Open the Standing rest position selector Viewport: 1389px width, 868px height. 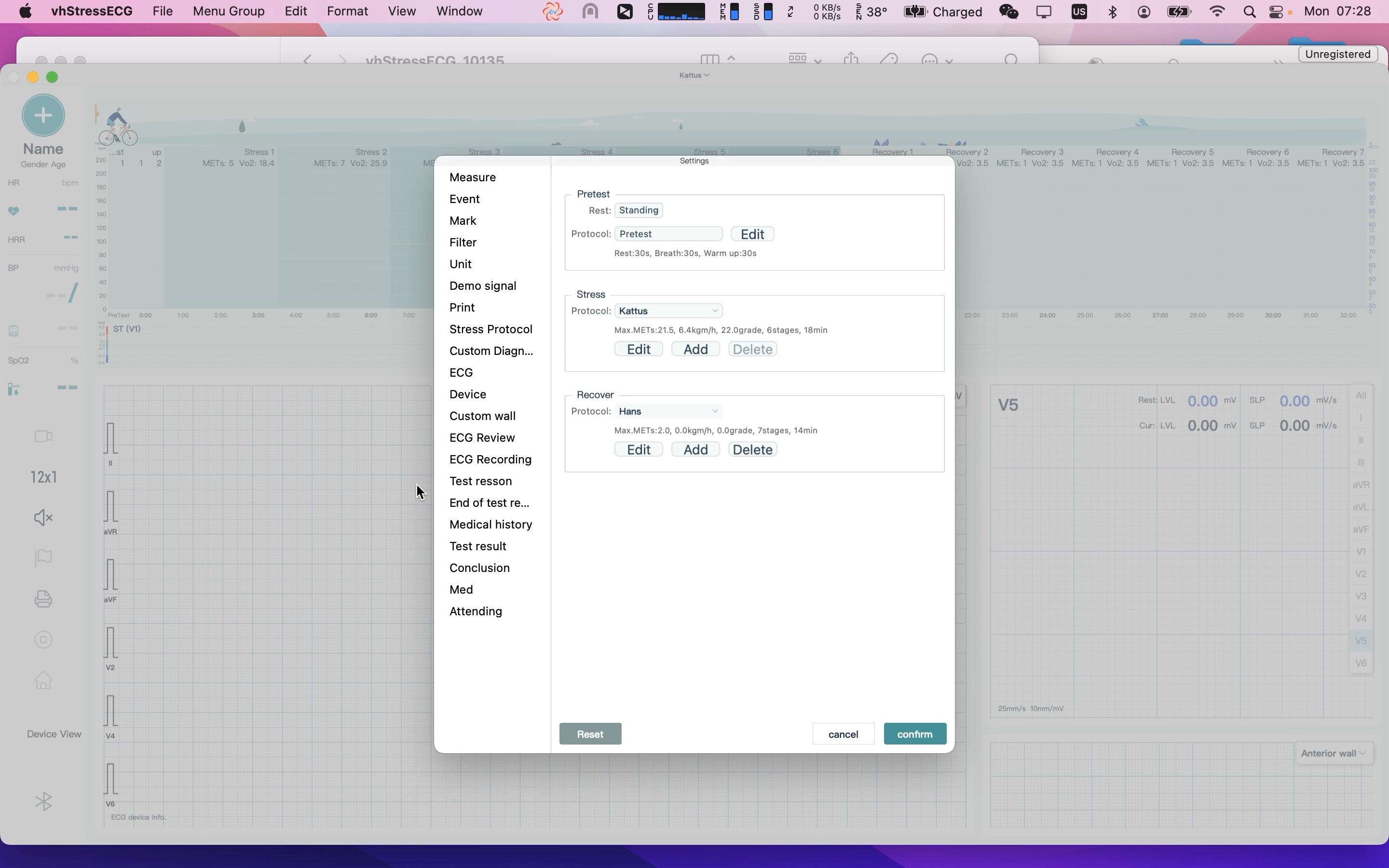pyautogui.click(x=638, y=210)
